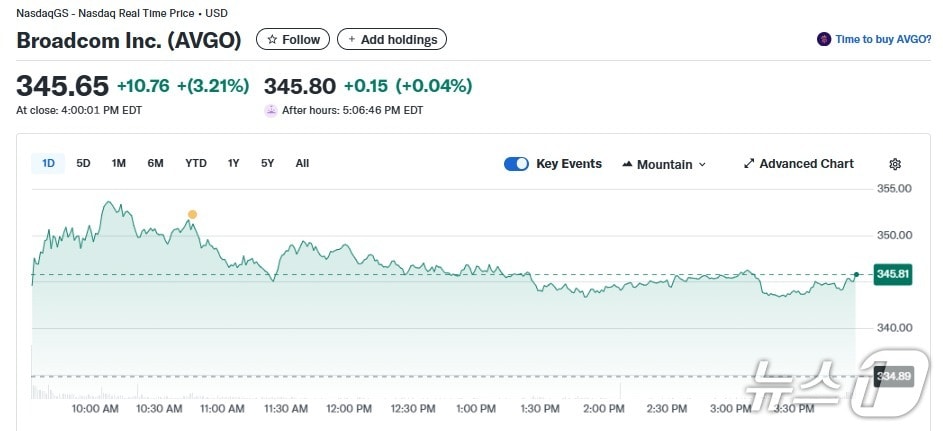This screenshot has height=431, width=943.
Task: Click the expand arrows Advanced Chart icon
Action: (749, 164)
